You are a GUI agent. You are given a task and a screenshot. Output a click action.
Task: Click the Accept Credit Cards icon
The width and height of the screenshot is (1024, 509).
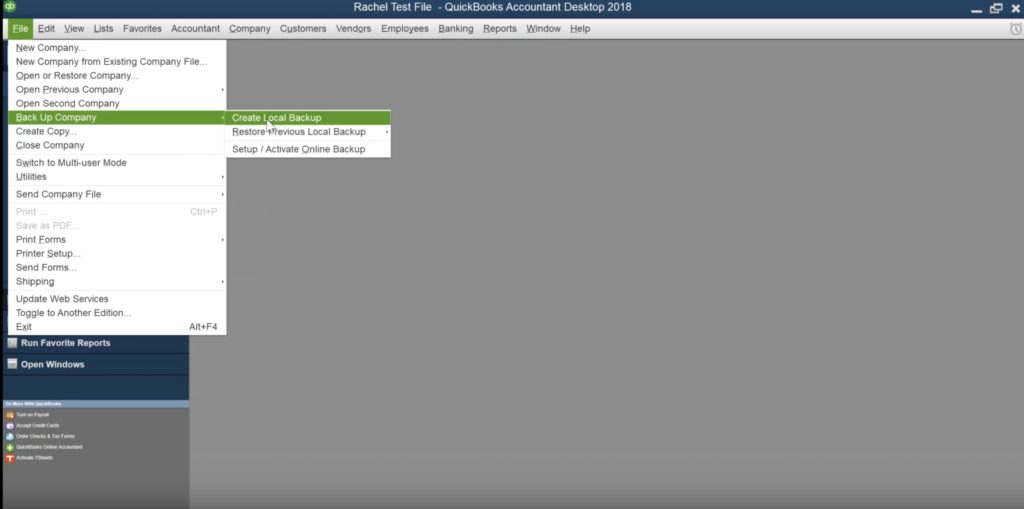click(10, 425)
